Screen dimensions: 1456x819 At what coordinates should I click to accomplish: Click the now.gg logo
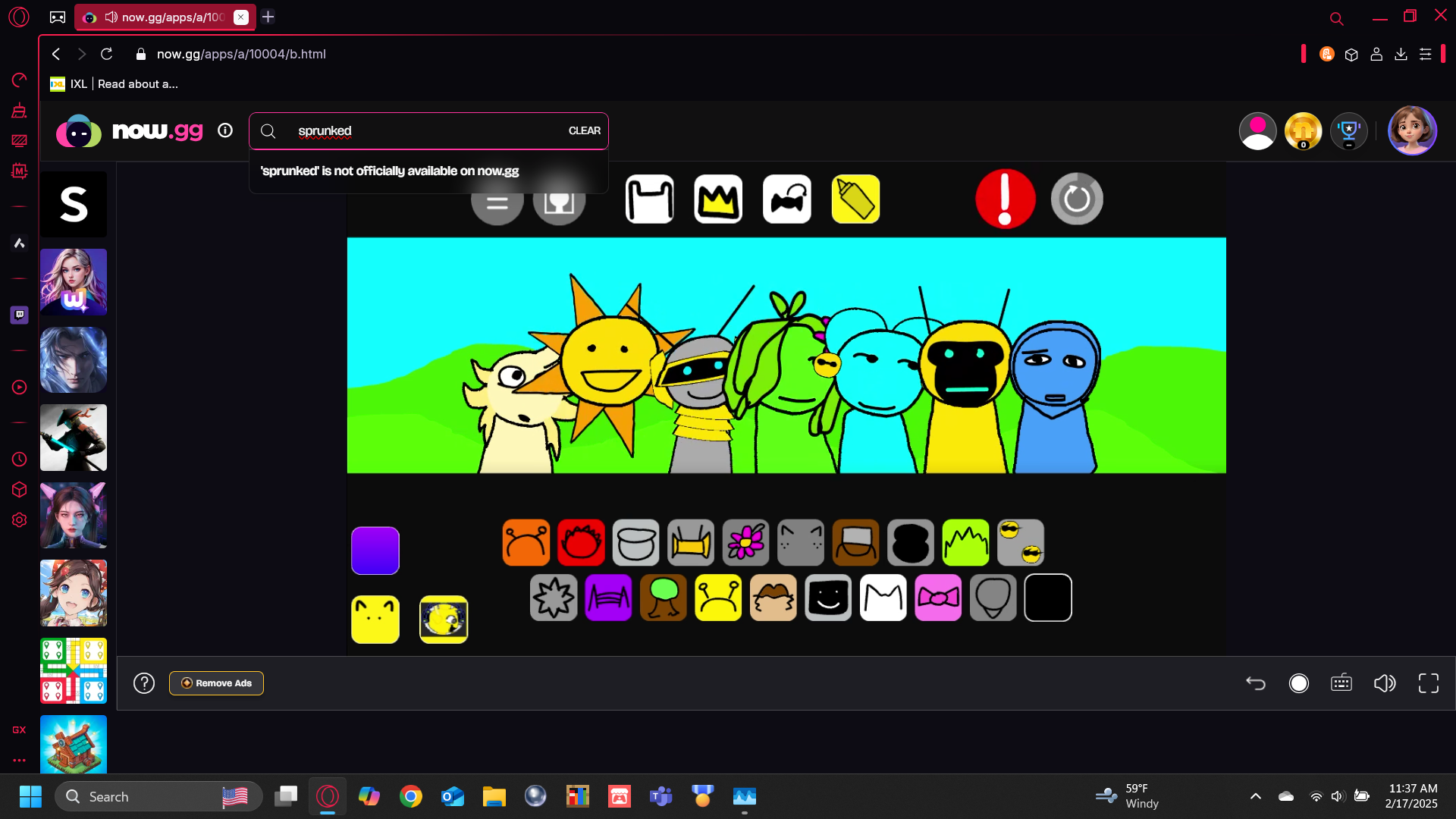130,131
